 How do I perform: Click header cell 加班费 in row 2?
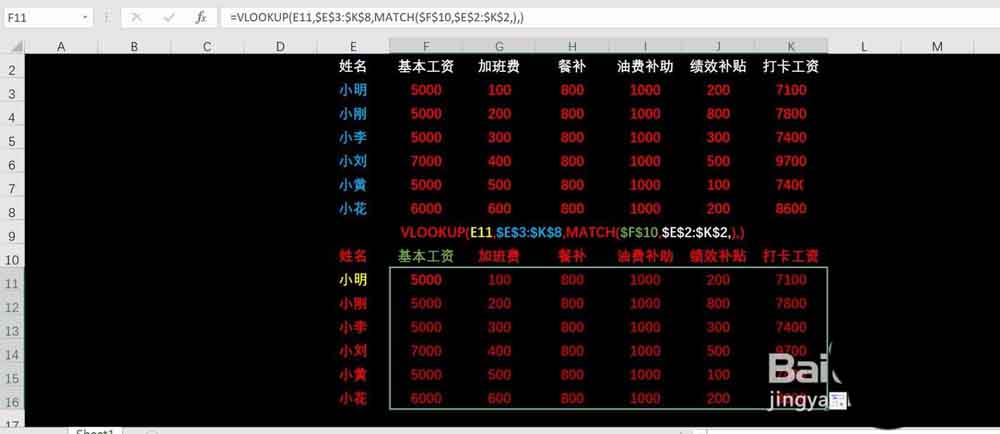tap(499, 67)
